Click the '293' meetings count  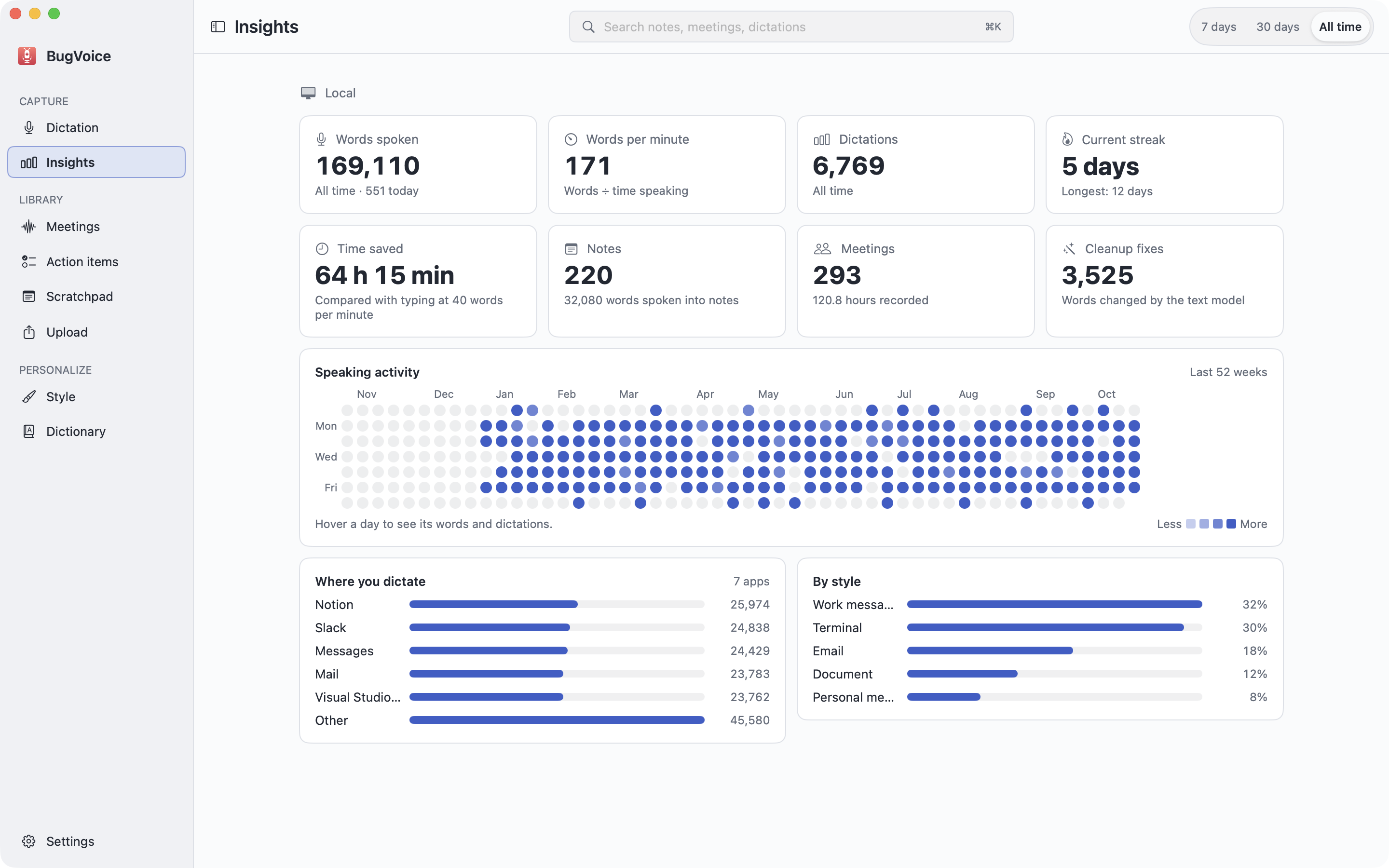click(x=837, y=275)
